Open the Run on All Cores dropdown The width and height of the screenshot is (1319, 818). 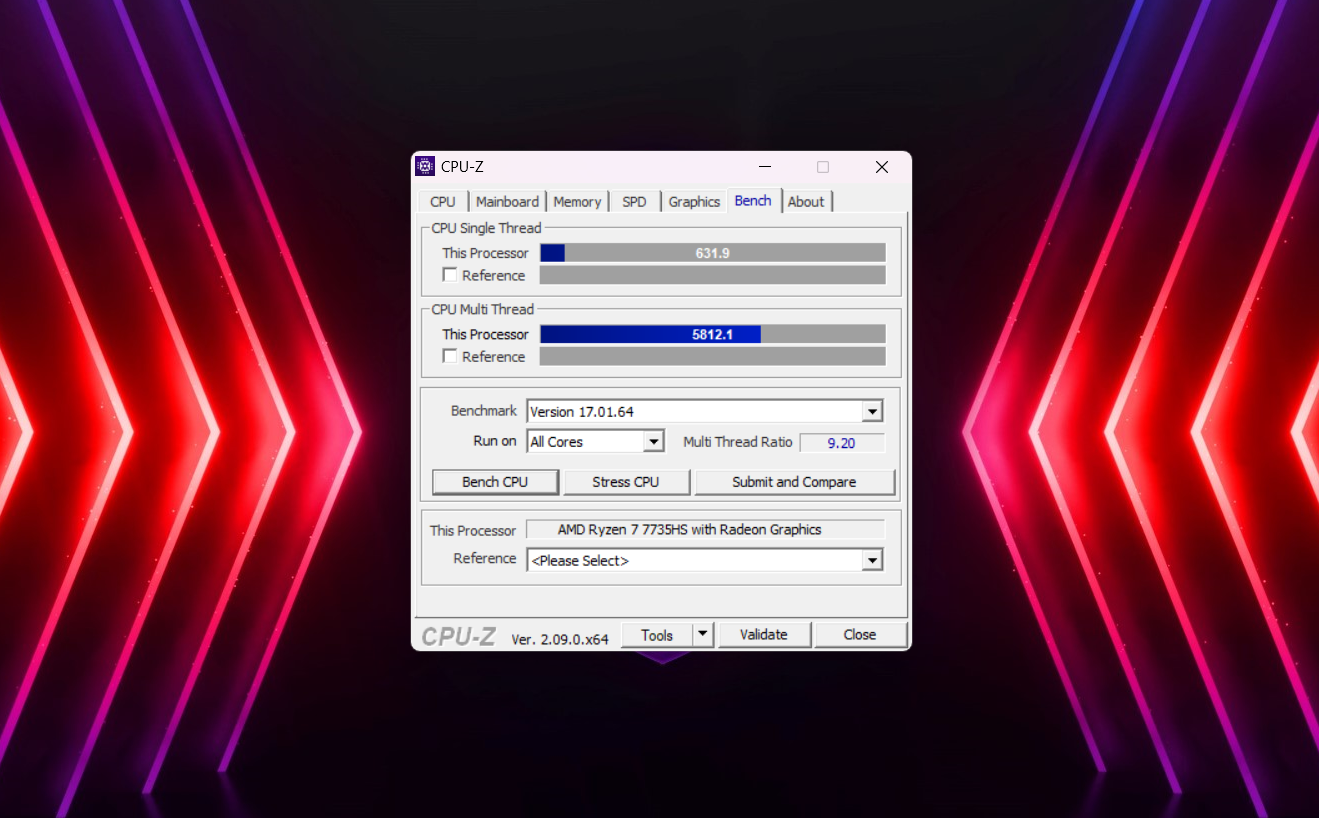click(x=653, y=441)
